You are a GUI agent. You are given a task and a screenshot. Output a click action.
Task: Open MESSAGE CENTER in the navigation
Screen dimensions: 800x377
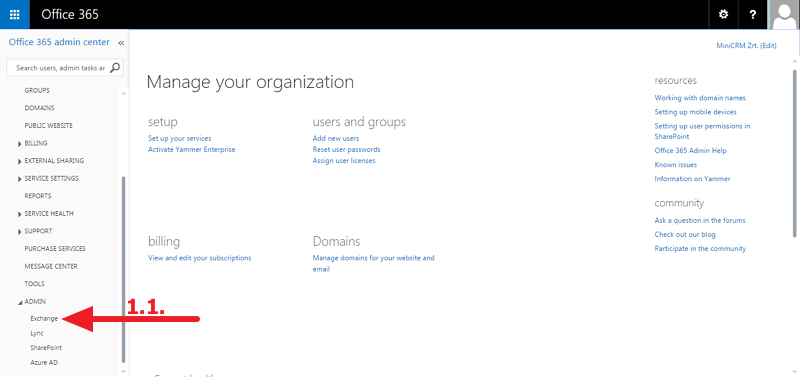click(51, 266)
